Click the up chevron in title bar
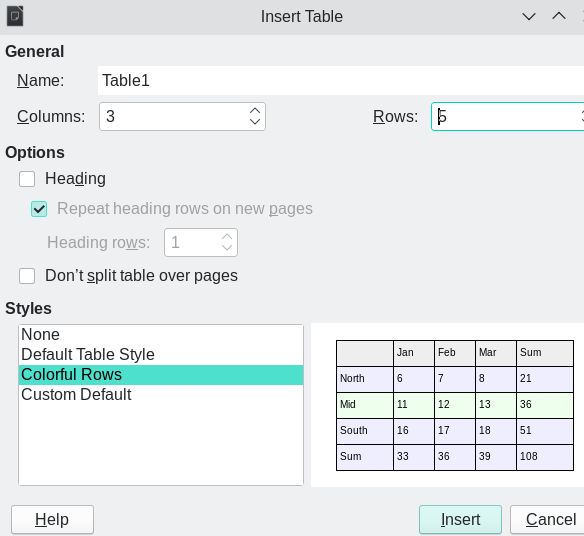This screenshot has width=584, height=536. [x=559, y=16]
